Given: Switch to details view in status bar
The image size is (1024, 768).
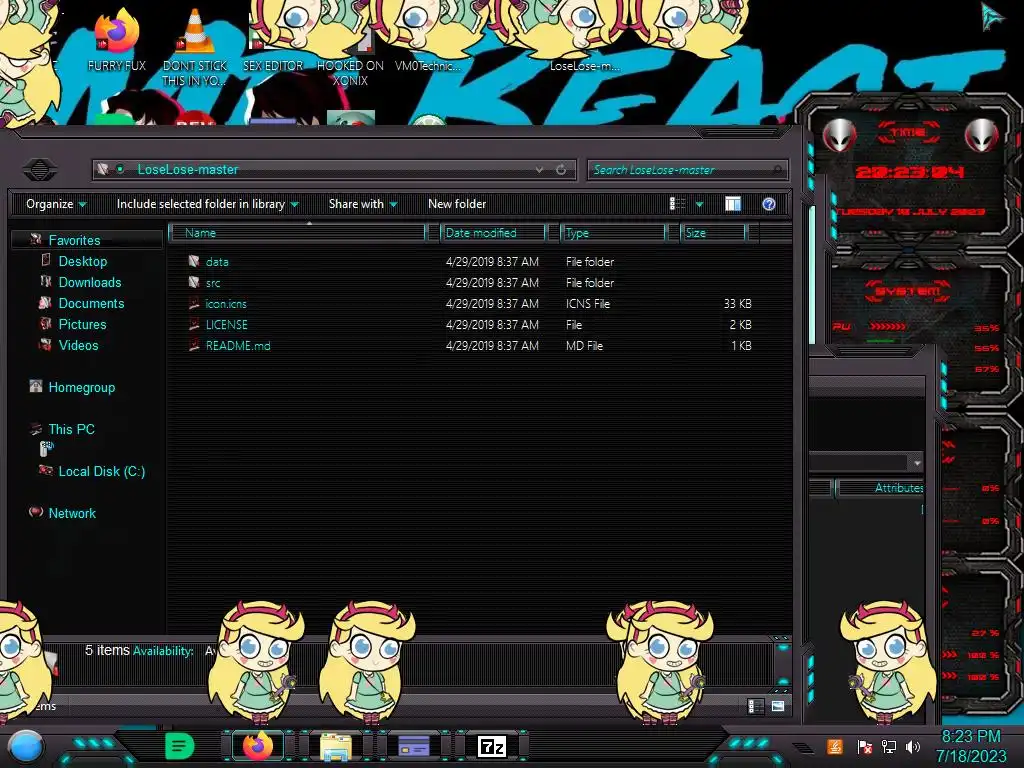Looking at the screenshot, I should pyautogui.click(x=755, y=706).
